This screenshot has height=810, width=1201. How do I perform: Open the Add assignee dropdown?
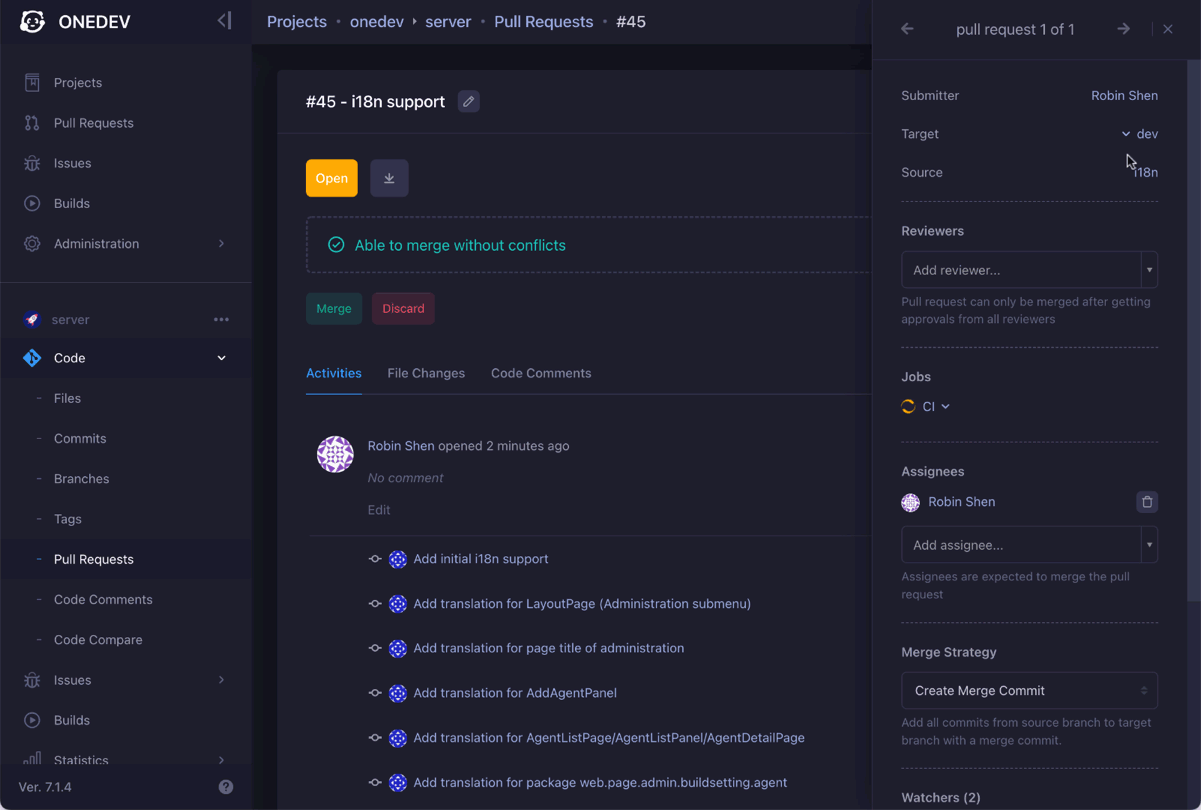(1029, 545)
